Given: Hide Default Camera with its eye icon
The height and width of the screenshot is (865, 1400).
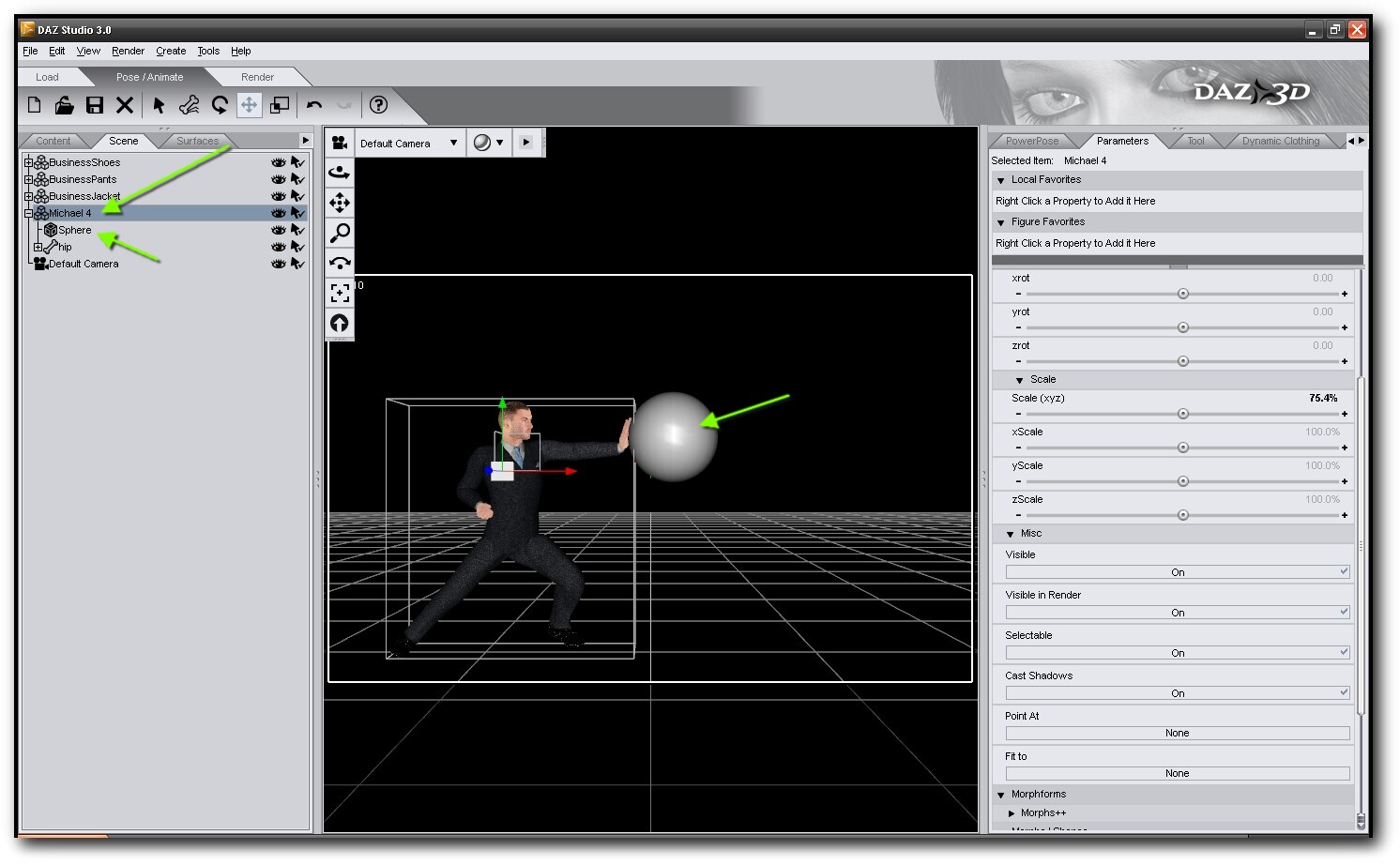Looking at the screenshot, I should pos(278,264).
